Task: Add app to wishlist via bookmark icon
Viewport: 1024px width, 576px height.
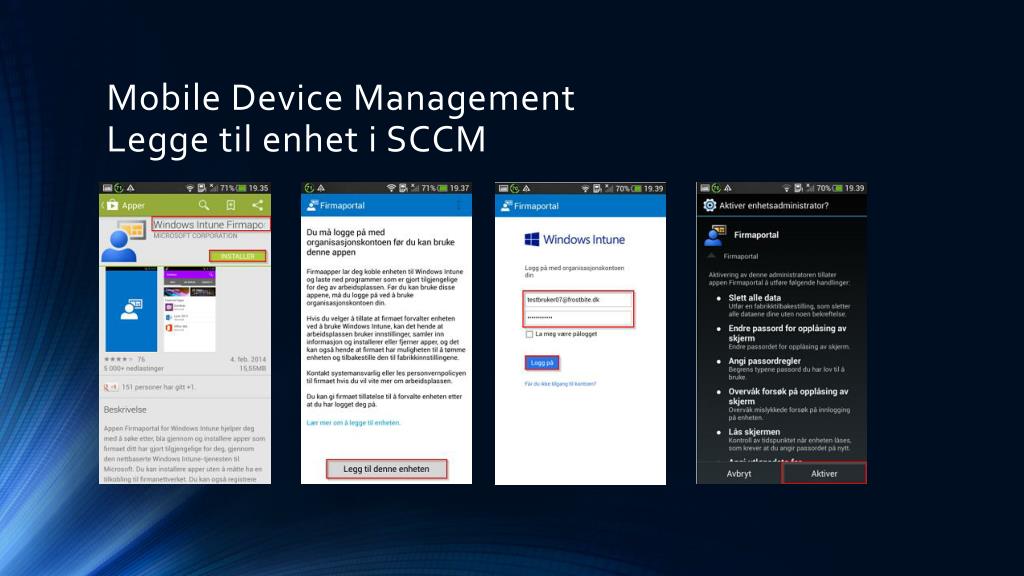Action: tap(231, 205)
